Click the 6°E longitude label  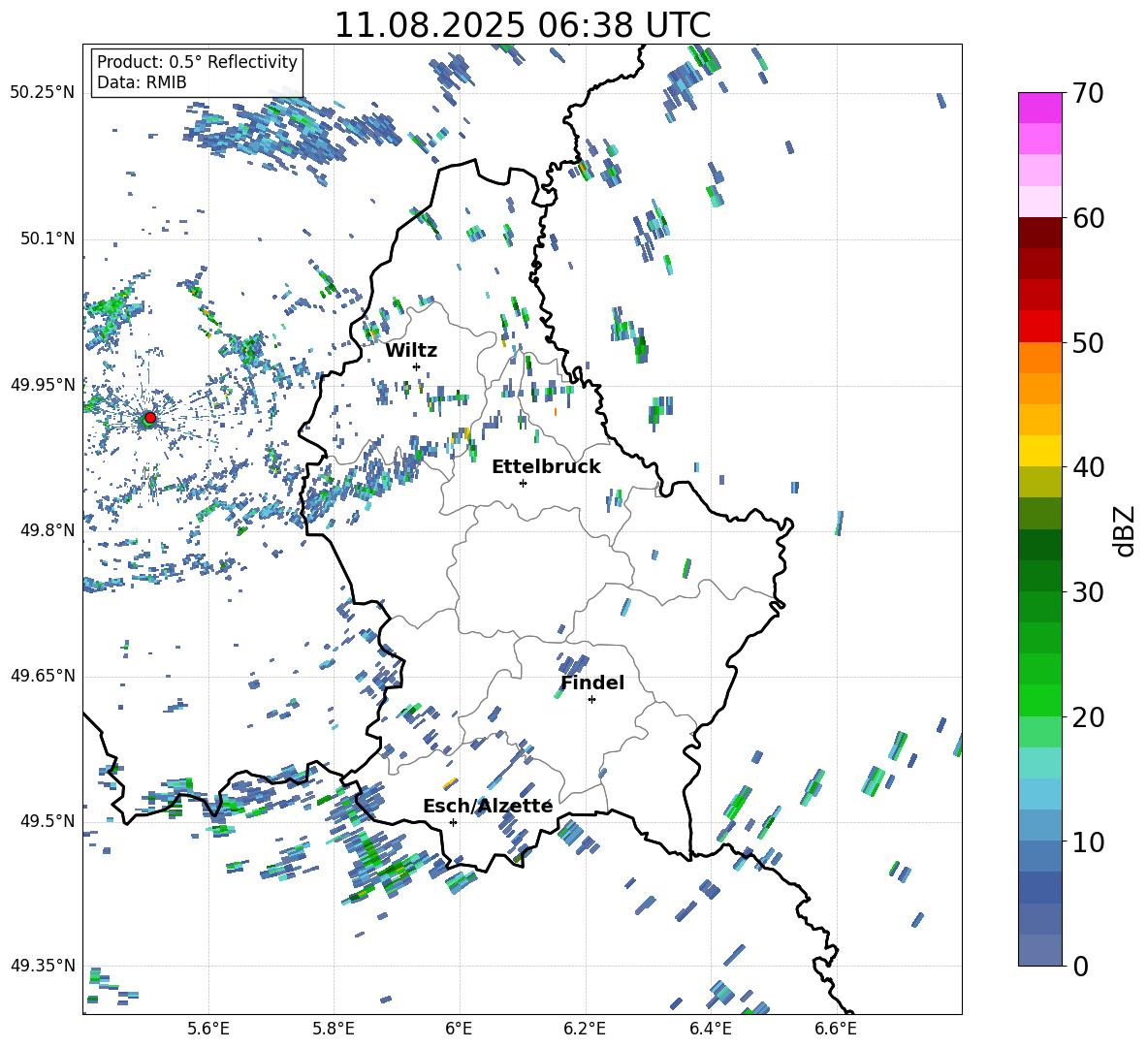coord(459,1029)
